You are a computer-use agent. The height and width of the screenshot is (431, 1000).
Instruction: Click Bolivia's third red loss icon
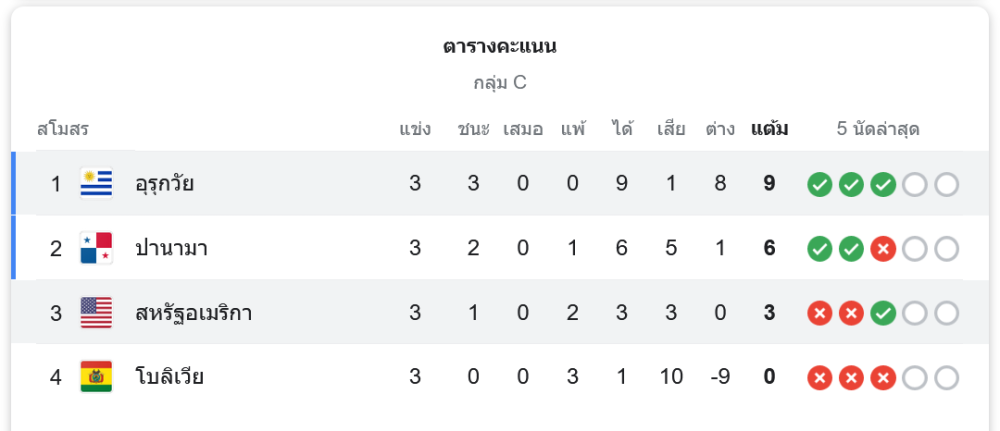[883, 378]
